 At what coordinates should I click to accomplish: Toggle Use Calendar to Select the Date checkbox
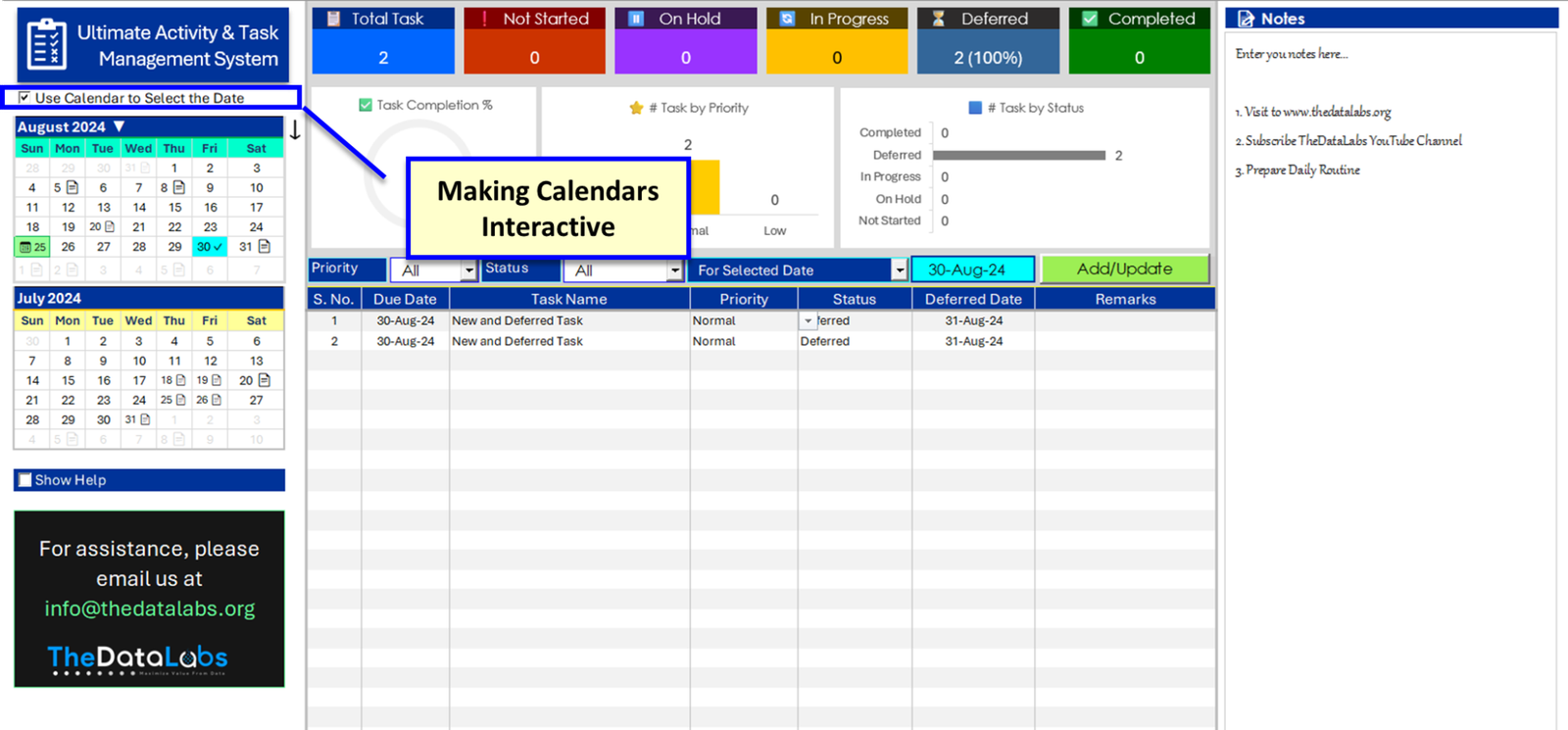coord(24,97)
